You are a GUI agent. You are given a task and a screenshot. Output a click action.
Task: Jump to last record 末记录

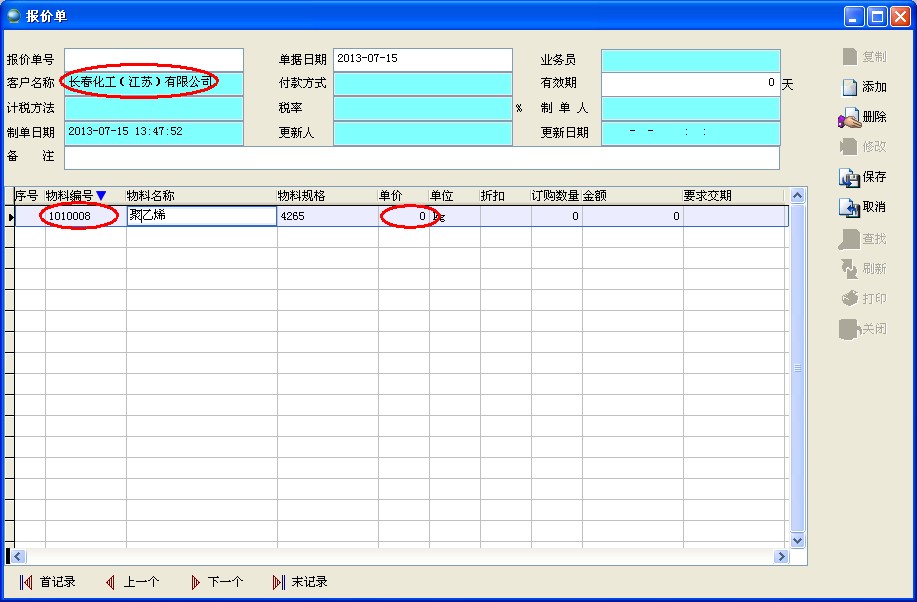point(300,582)
